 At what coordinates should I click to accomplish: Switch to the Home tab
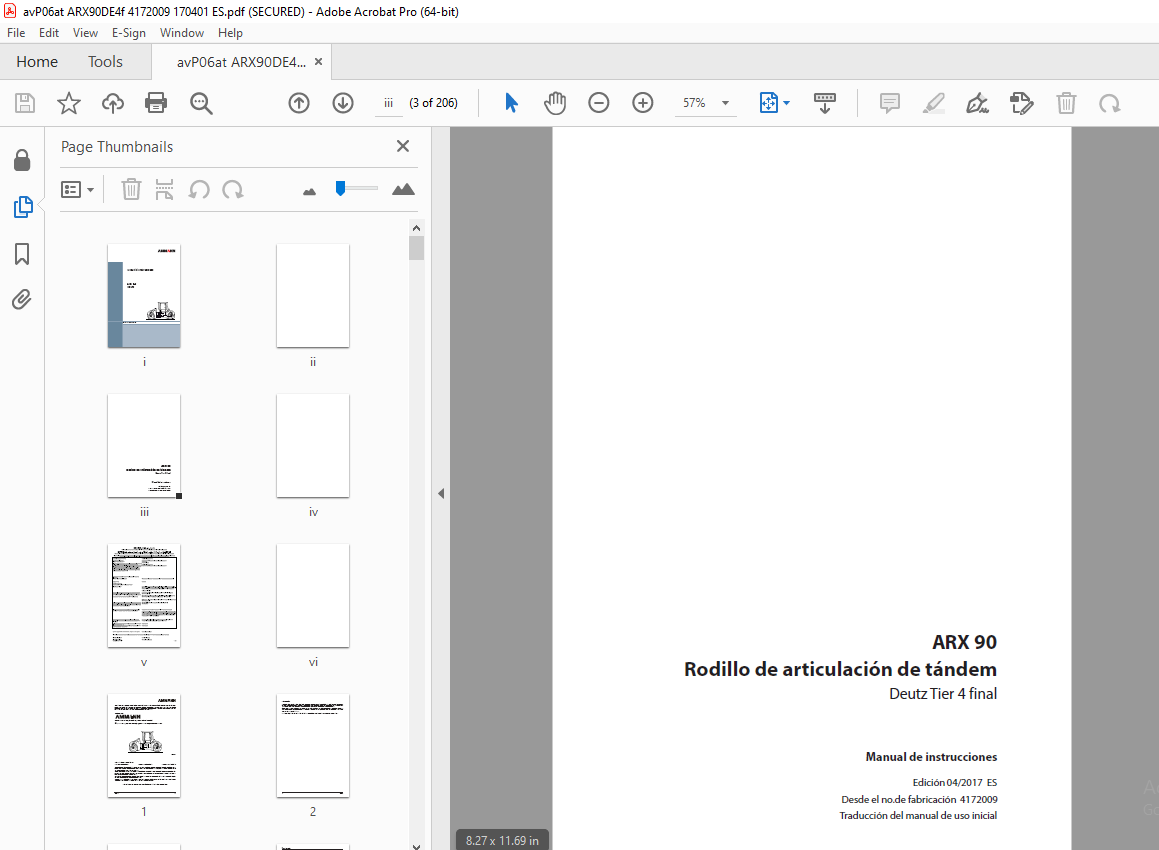pos(37,61)
